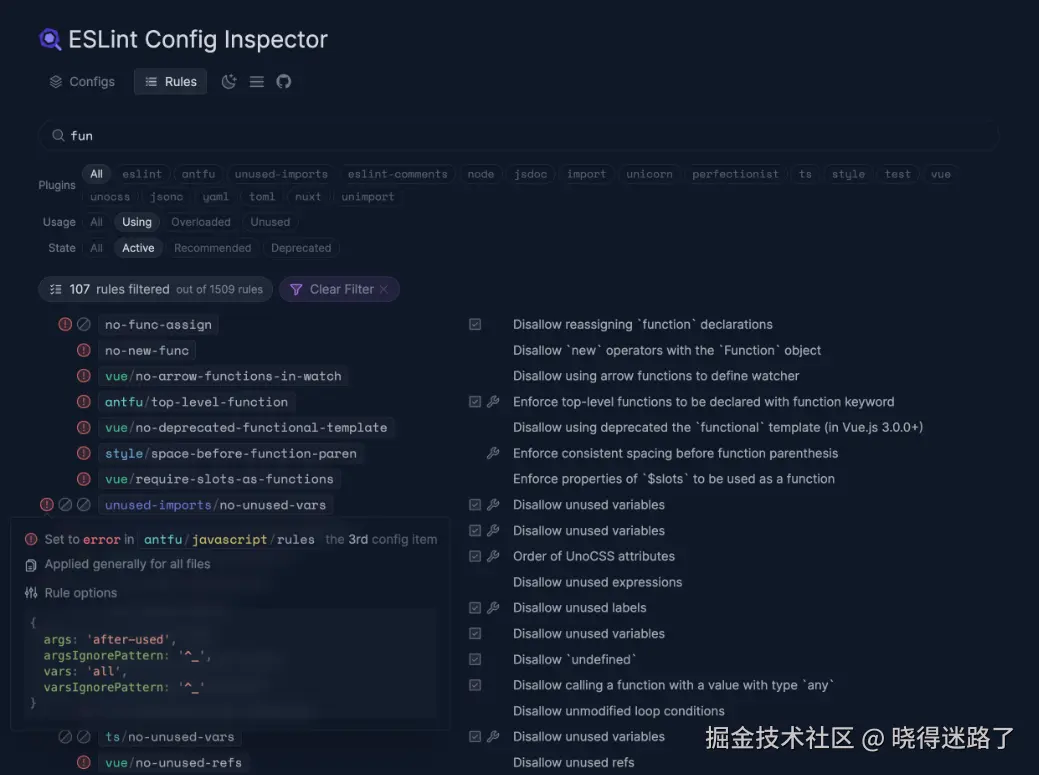
Task: Open the unused-imports/no-unused-vars rule name
Action: click(215, 505)
